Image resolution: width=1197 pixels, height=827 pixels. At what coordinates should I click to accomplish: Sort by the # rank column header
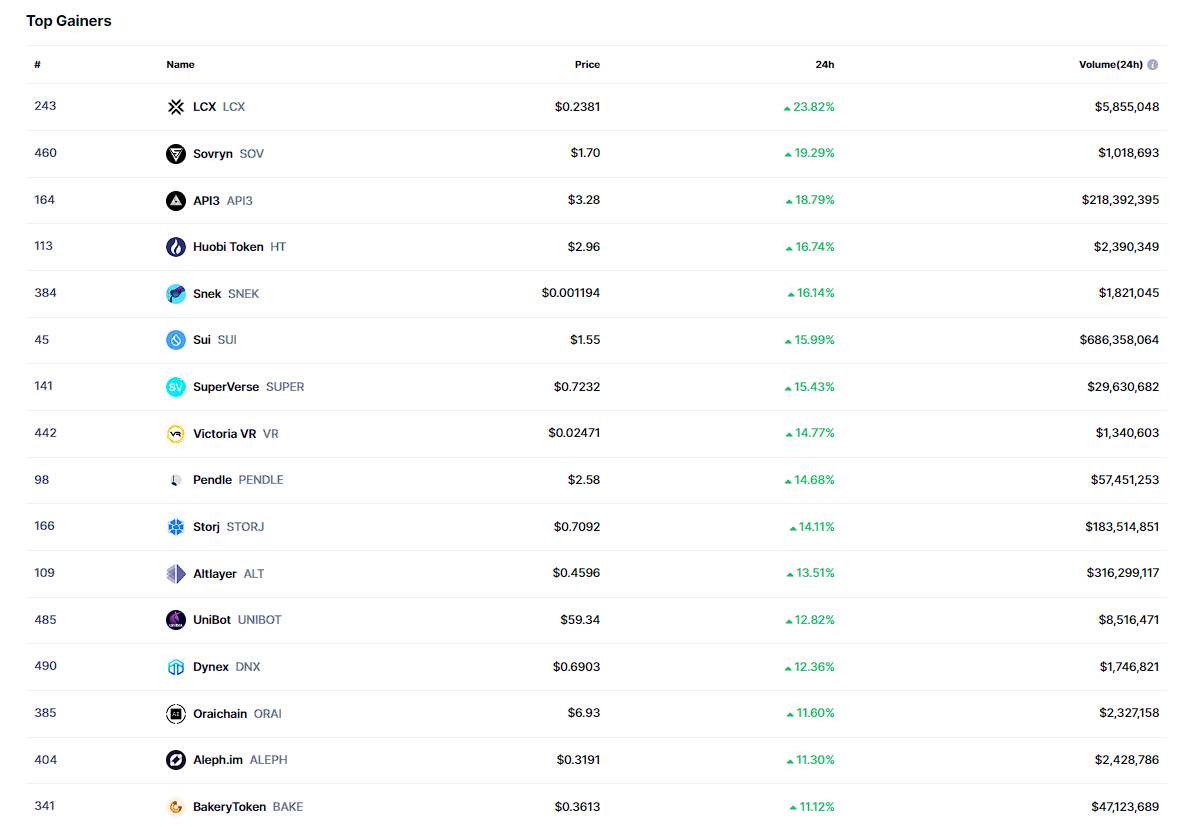pyautogui.click(x=37, y=65)
